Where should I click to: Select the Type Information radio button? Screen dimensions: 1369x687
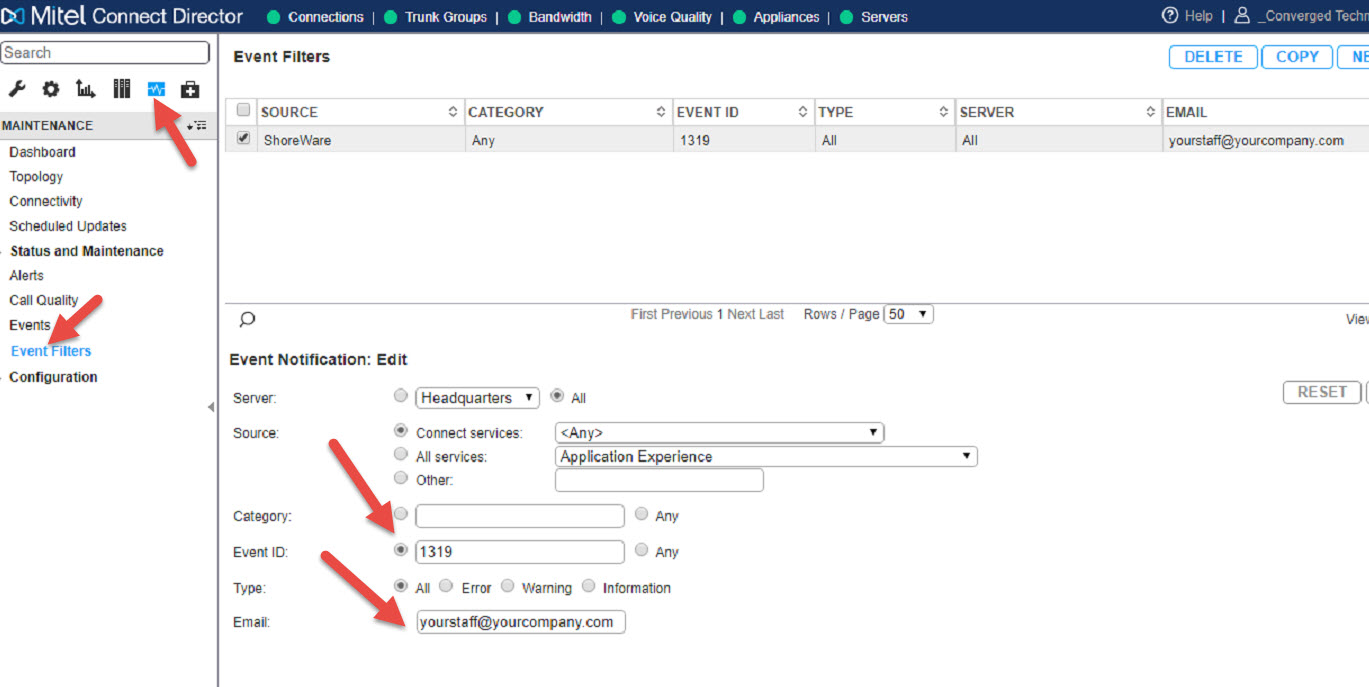(588, 586)
